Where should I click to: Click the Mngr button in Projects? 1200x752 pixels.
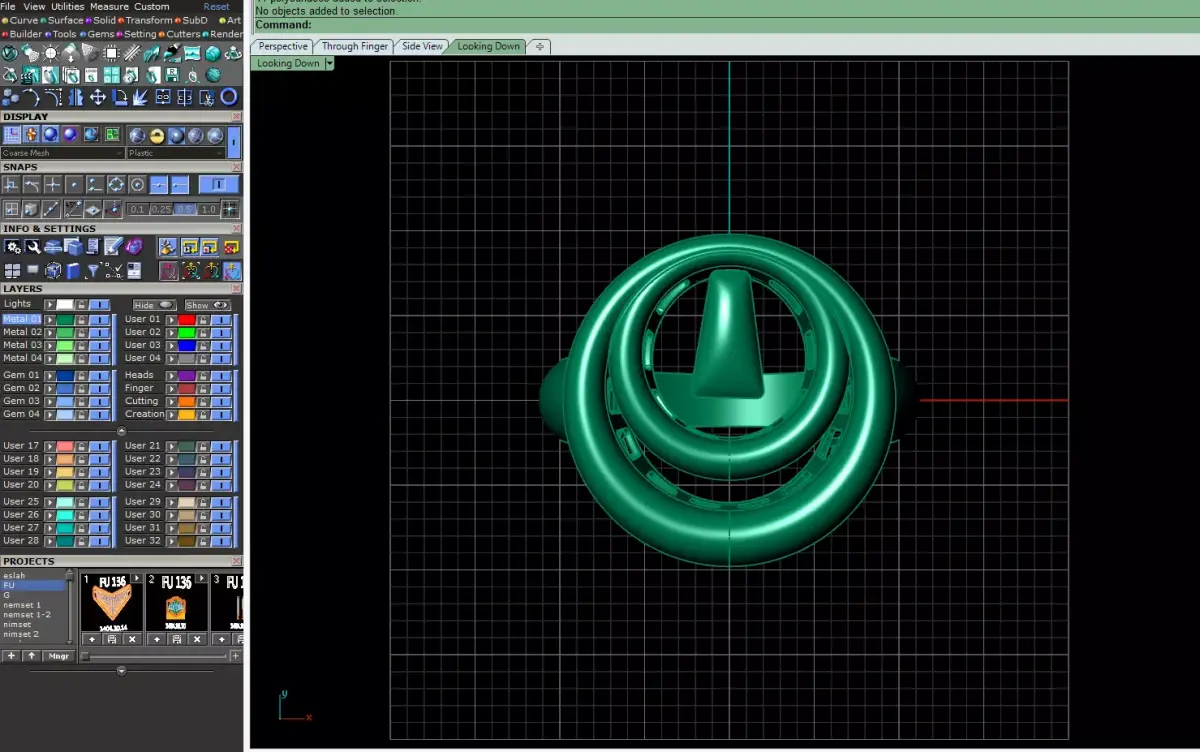[x=59, y=656]
